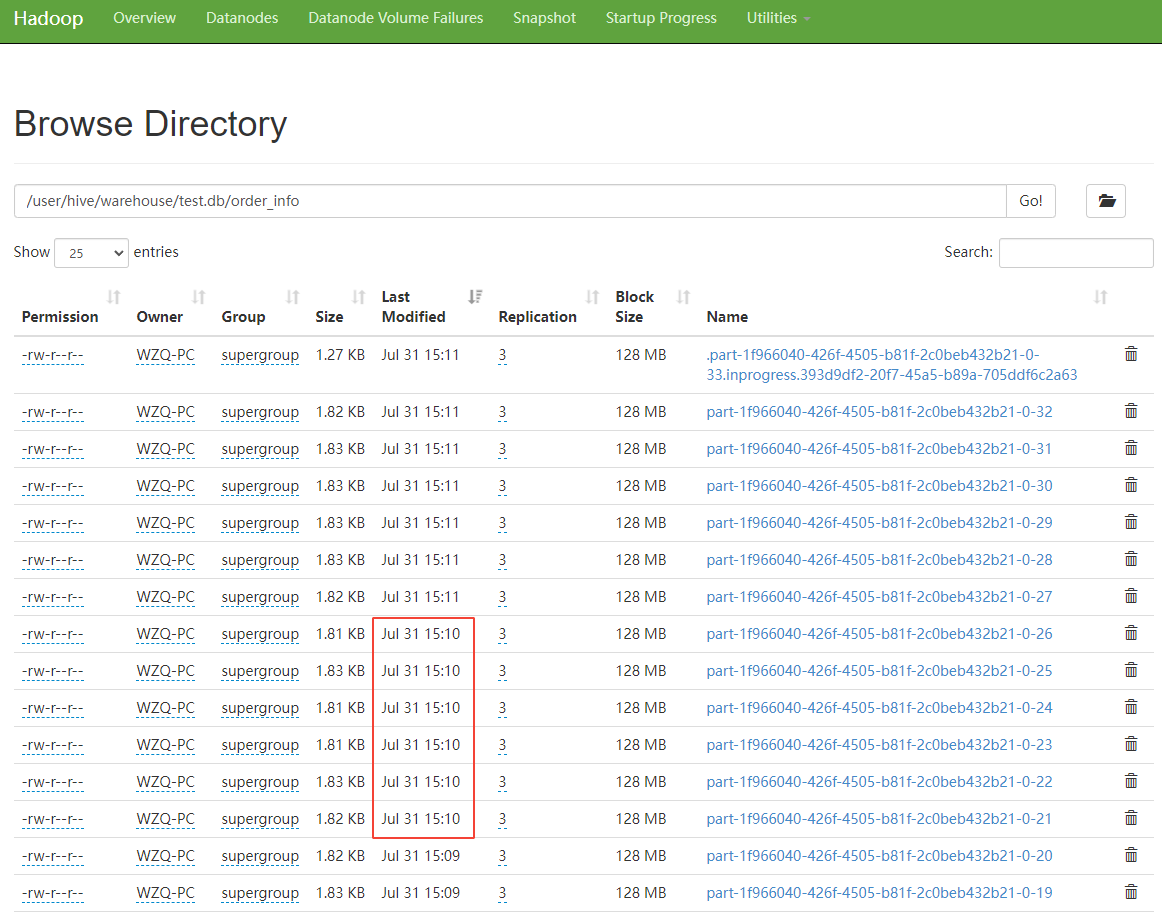The width and height of the screenshot is (1162, 918).
Task: Click trash icon for part file 0-27
Action: [x=1131, y=596]
